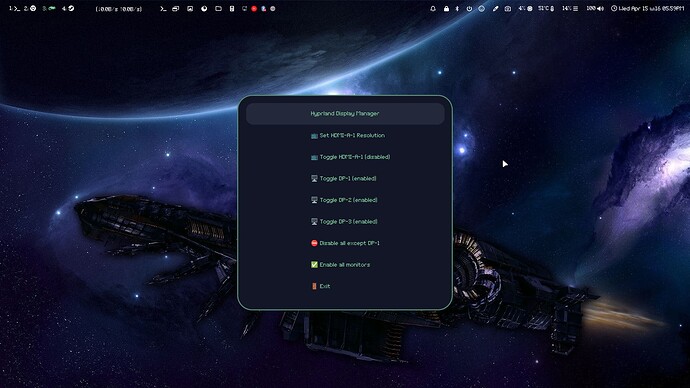The width and height of the screenshot is (690, 388).
Task: Click the power button icon
Action: [x=469, y=8]
